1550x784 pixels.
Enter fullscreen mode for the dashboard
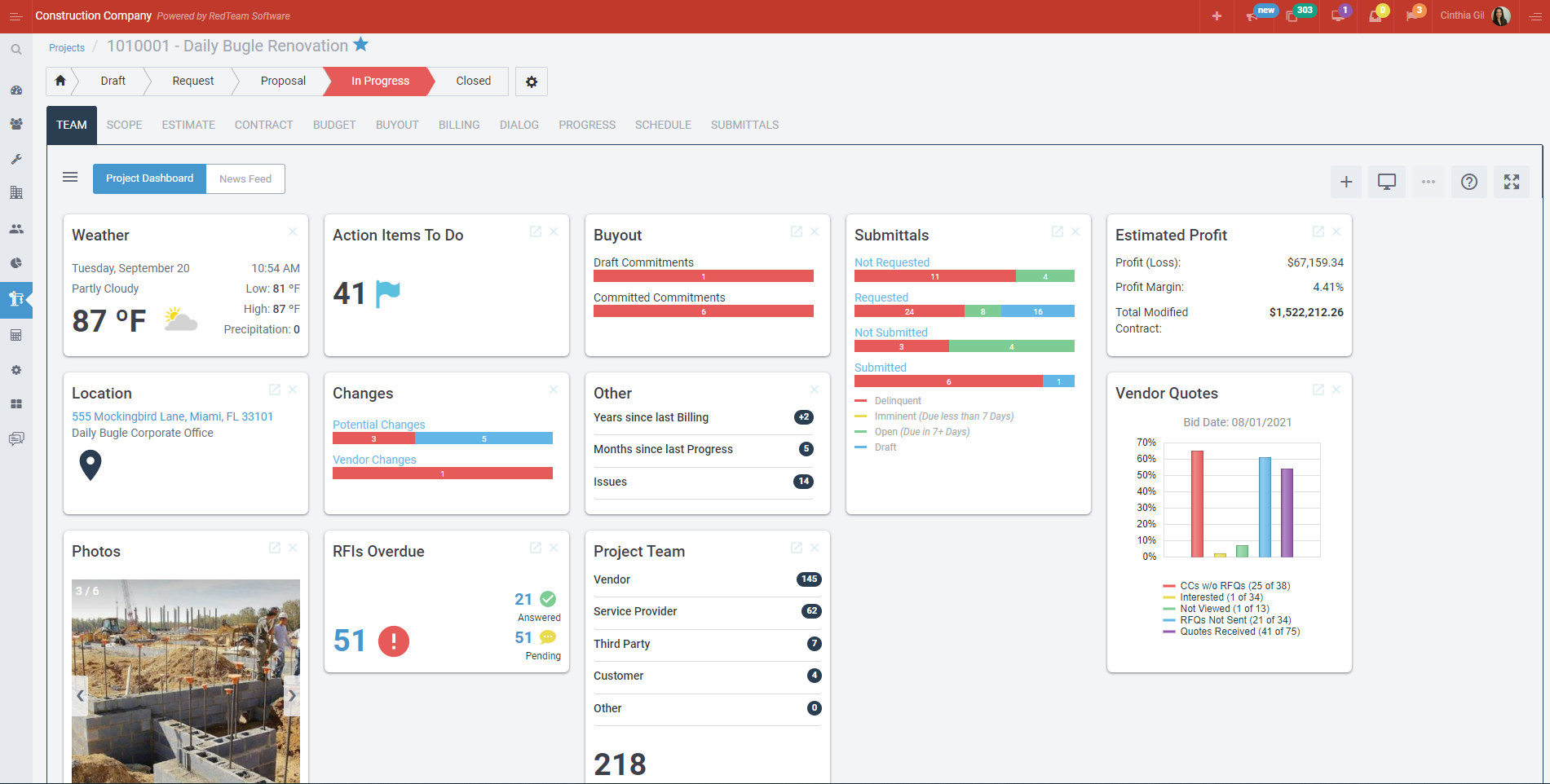[1512, 182]
